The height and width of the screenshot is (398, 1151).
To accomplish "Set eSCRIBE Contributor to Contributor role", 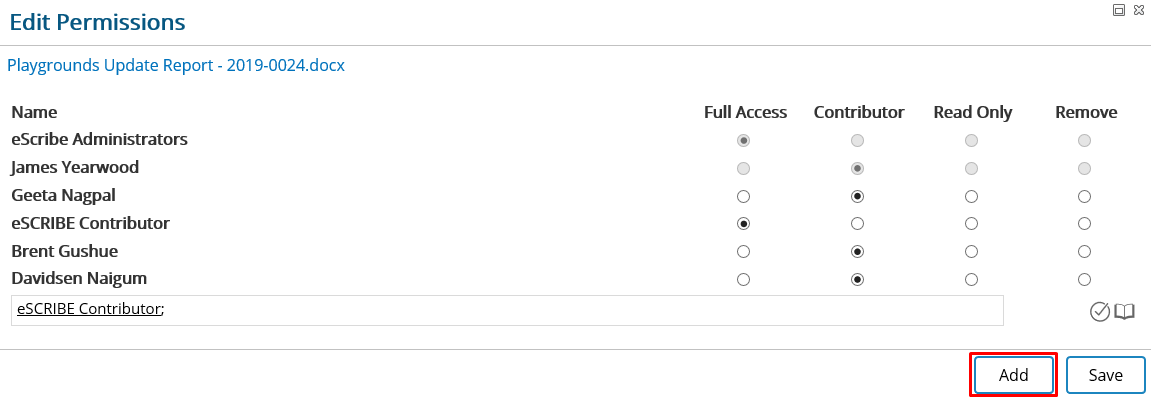I will [x=857, y=223].
